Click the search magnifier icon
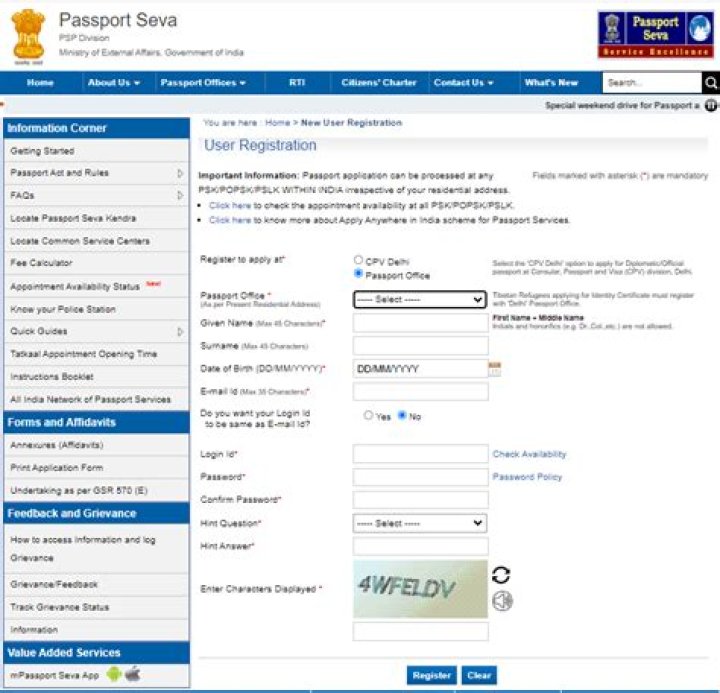The image size is (720, 693). coord(710,83)
